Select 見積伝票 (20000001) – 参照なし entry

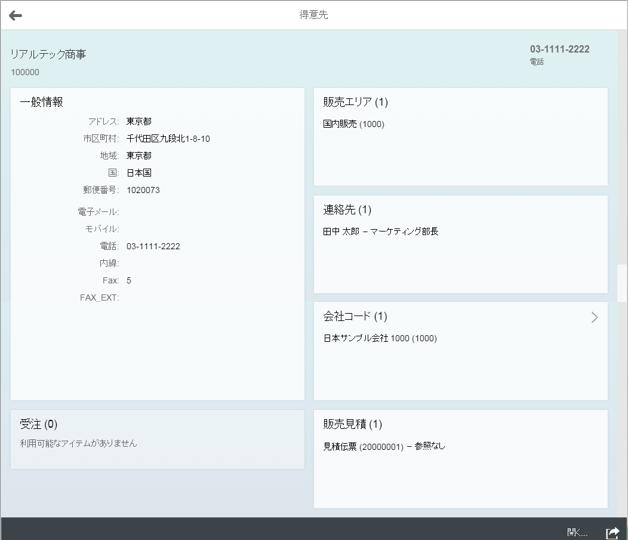383,446
